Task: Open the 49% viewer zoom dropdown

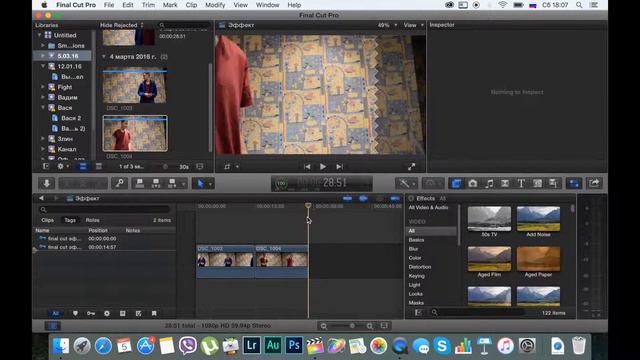Action: tap(387, 25)
